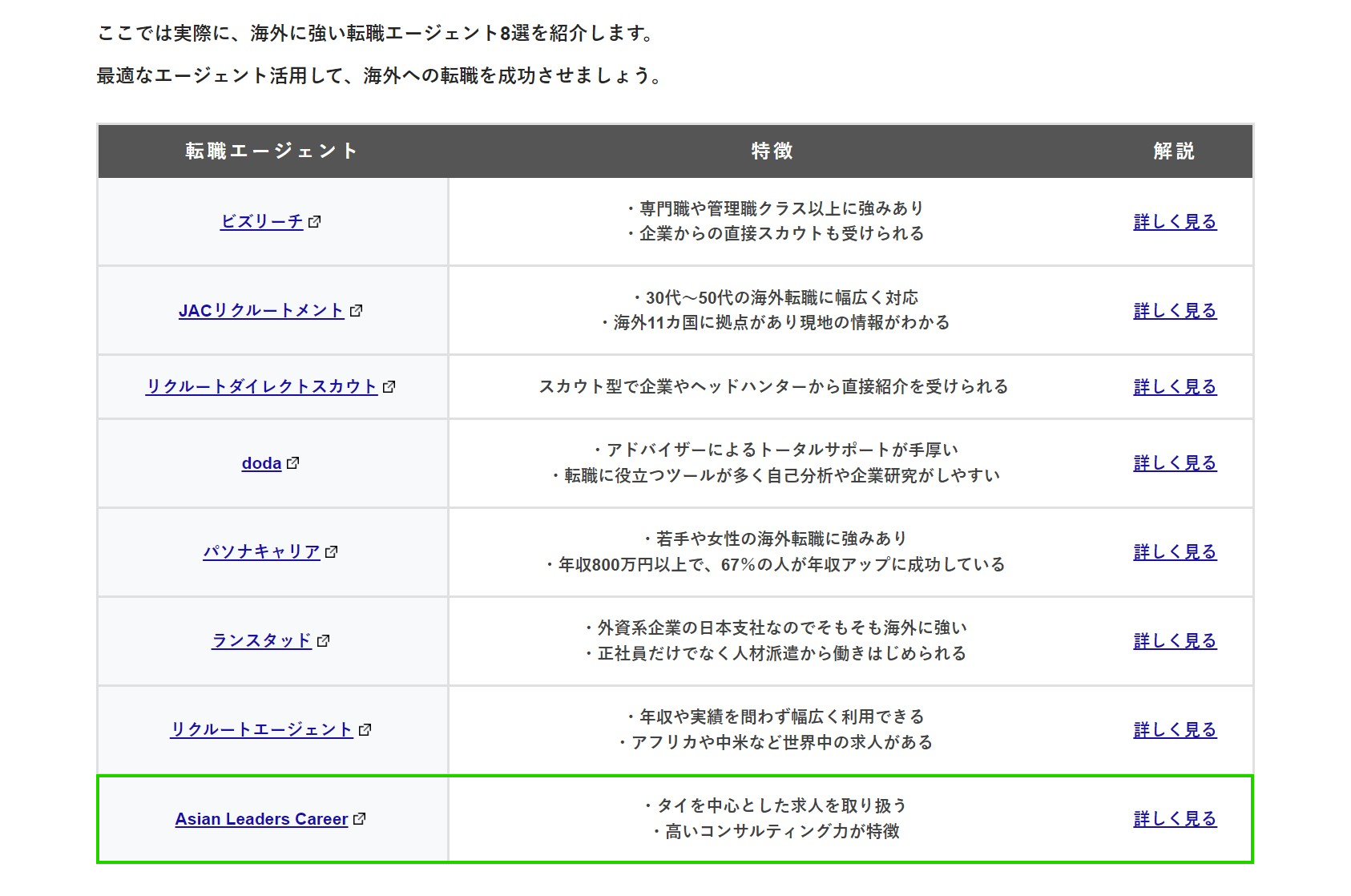Open the リクルートダイレクトスカウト link
Viewport: 1351px width, 896px height.
pyautogui.click(x=261, y=386)
